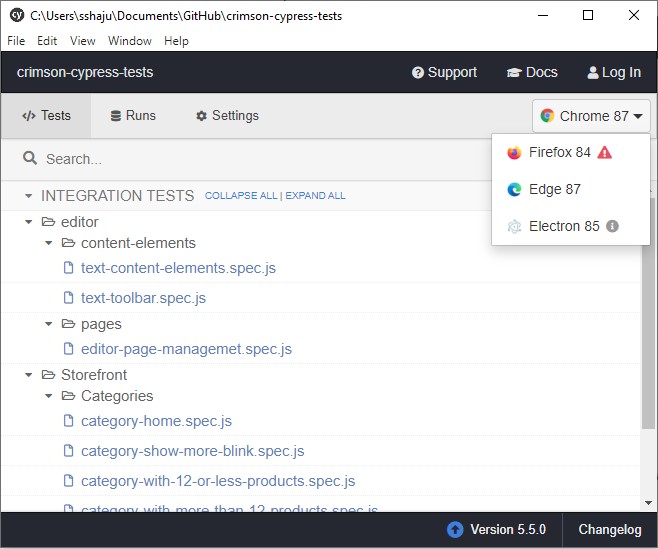658x549 pixels.
Task: Select Electron 85 from browser list
Action: (x=571, y=226)
